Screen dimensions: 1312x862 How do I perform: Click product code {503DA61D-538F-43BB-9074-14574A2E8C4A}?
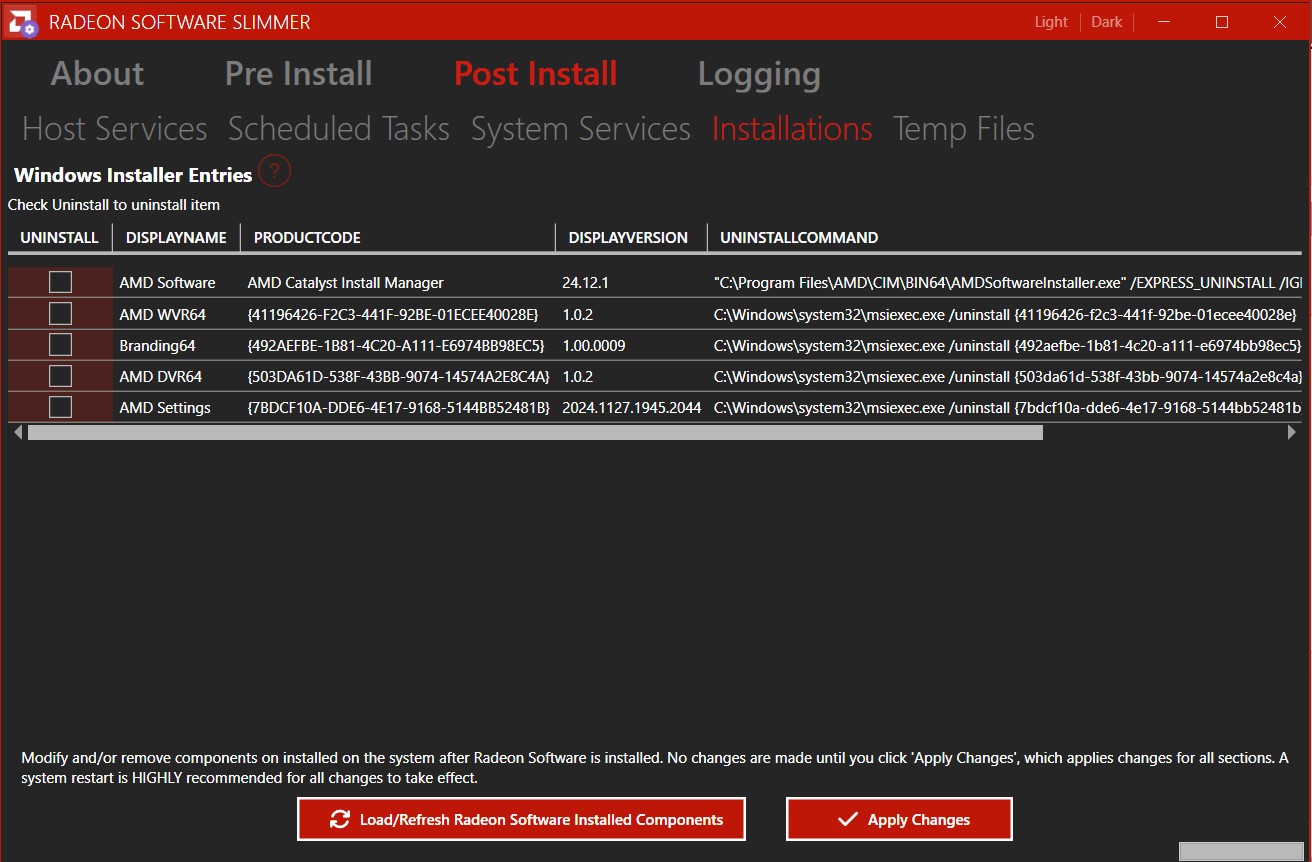coord(399,376)
